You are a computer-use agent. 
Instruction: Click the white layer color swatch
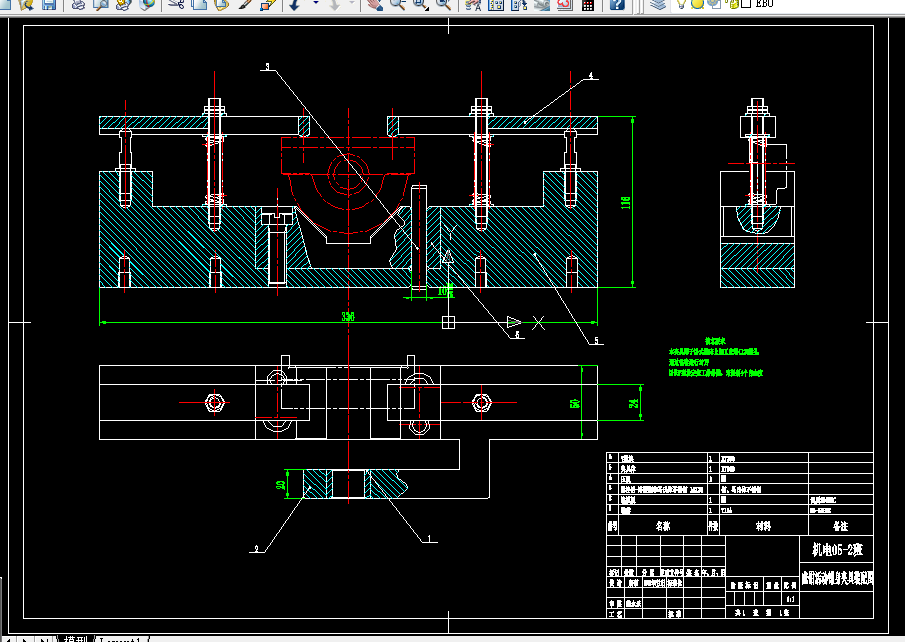tap(746, 4)
